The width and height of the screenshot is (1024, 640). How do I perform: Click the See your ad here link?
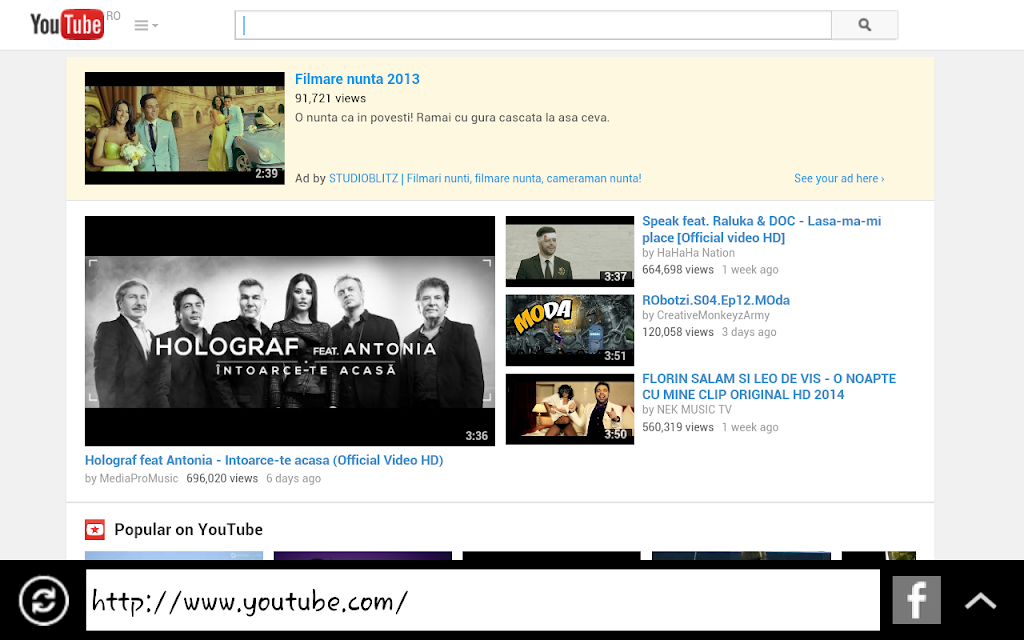[839, 178]
